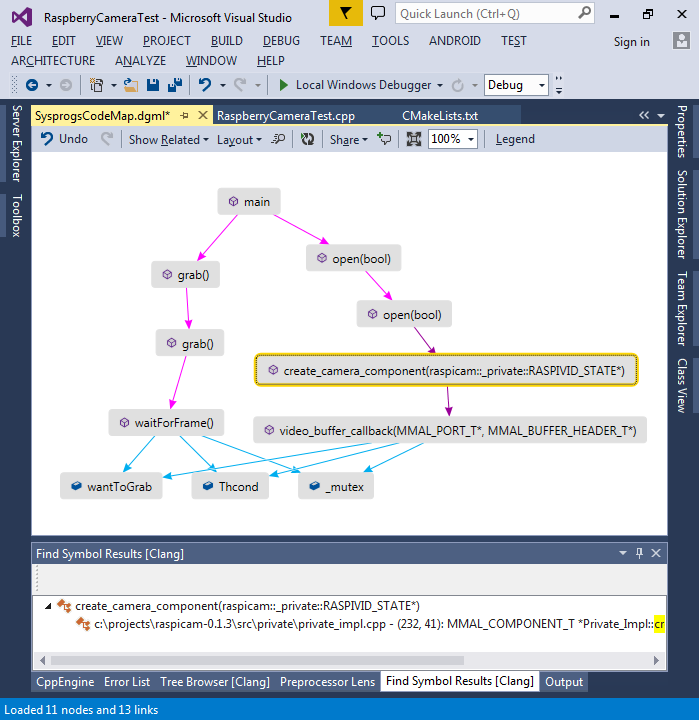Image resolution: width=699 pixels, height=720 pixels.
Task: Click the Open File folder icon
Action: click(131, 85)
